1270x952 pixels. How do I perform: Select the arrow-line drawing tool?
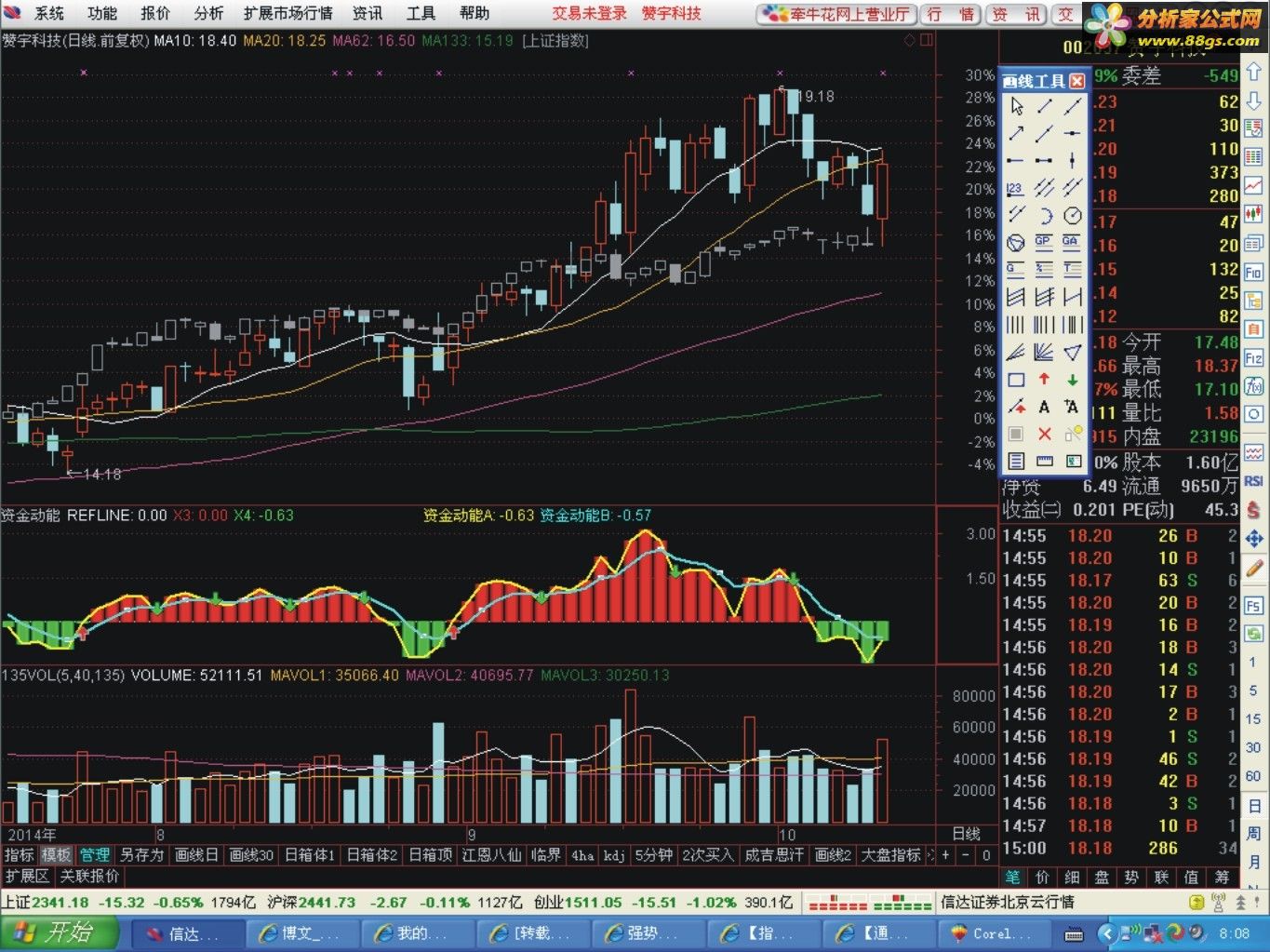[1016, 134]
